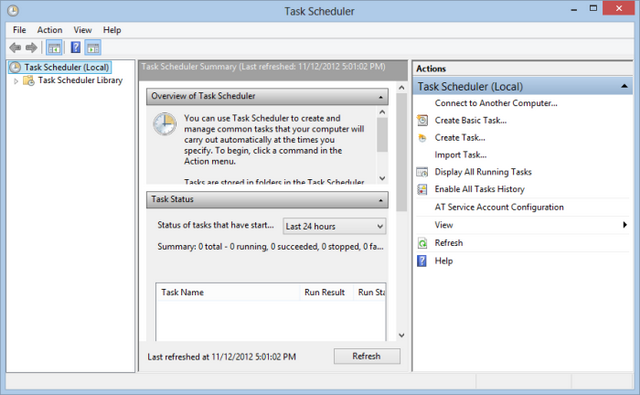Collapse the Overview of Task Scheduler section

pyautogui.click(x=381, y=97)
